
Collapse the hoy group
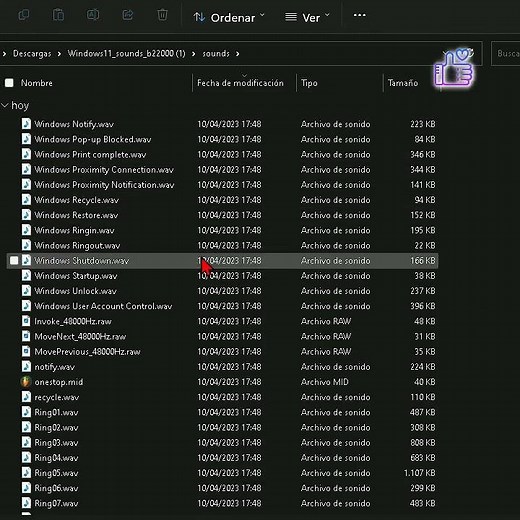tap(5, 105)
